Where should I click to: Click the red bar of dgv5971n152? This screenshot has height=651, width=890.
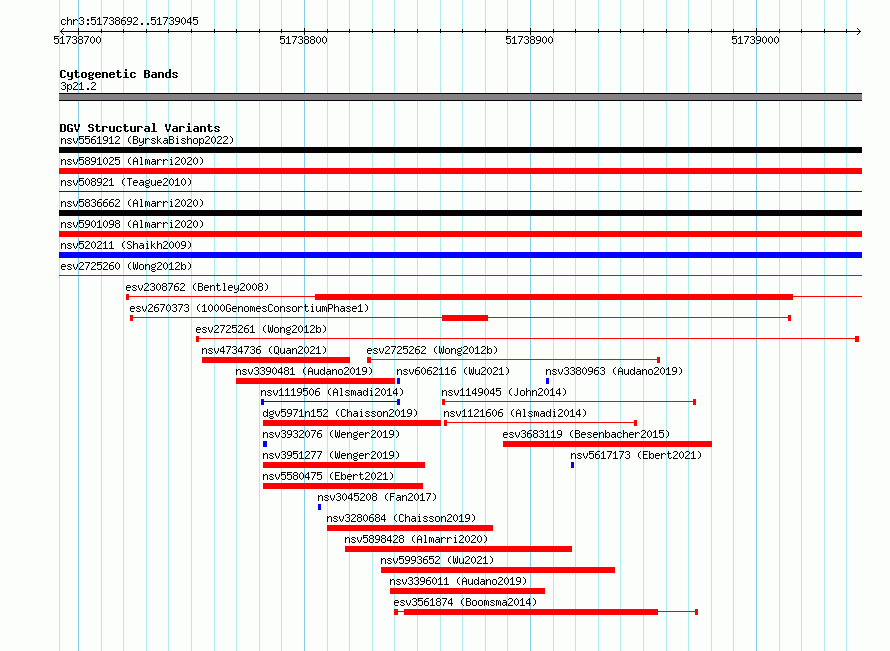(352, 423)
